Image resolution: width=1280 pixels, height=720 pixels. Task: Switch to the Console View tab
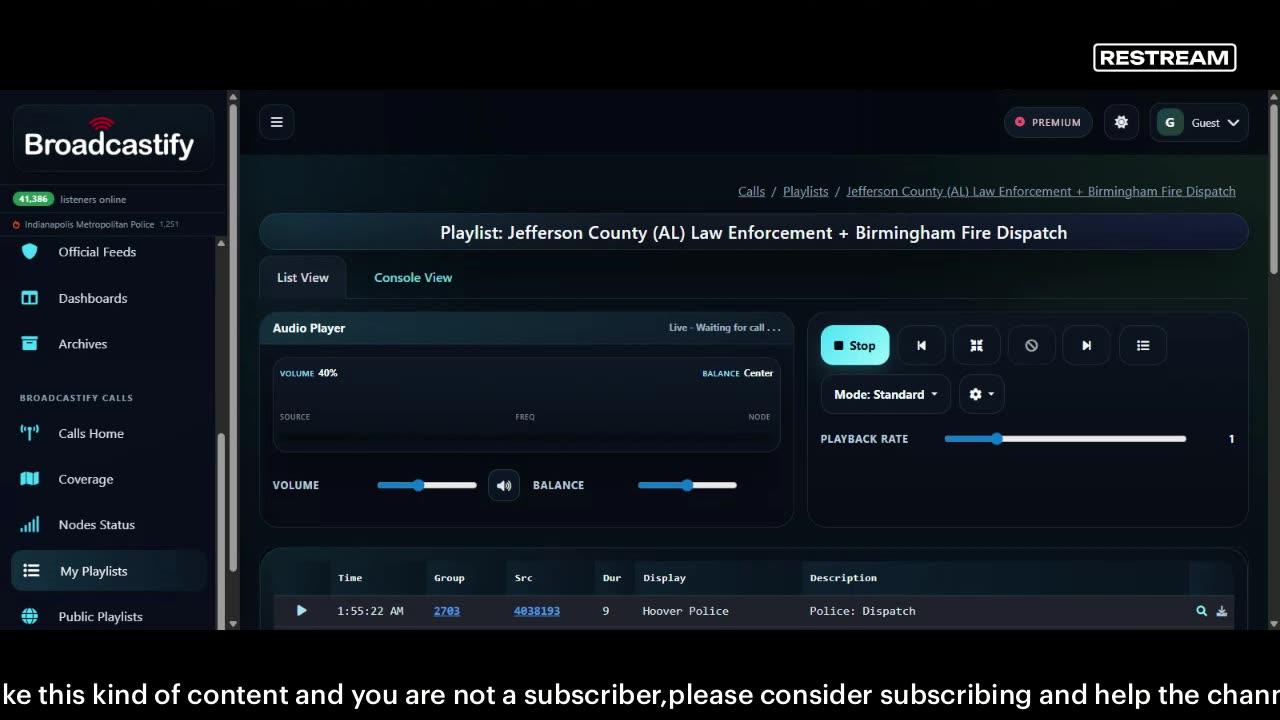(x=413, y=277)
